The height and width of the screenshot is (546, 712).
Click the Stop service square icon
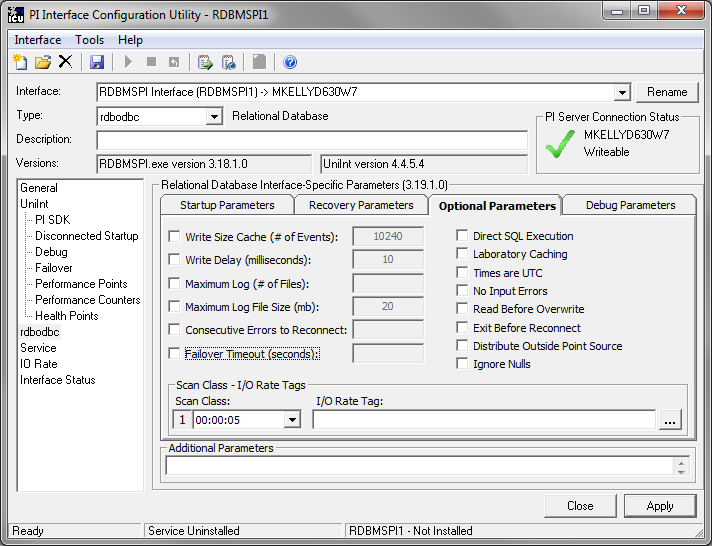[151, 61]
